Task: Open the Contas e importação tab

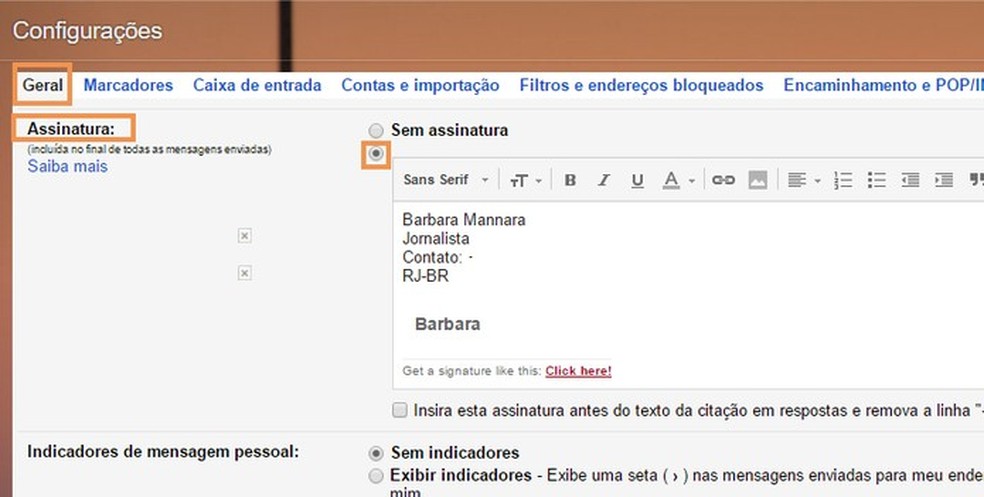Action: (x=420, y=85)
